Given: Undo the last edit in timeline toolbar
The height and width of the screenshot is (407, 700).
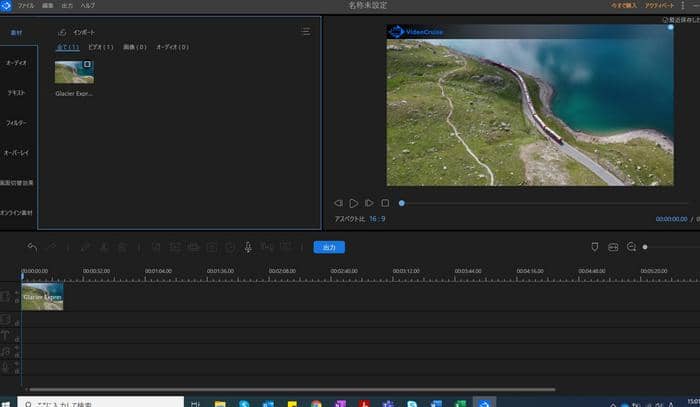Looking at the screenshot, I should 32,247.
